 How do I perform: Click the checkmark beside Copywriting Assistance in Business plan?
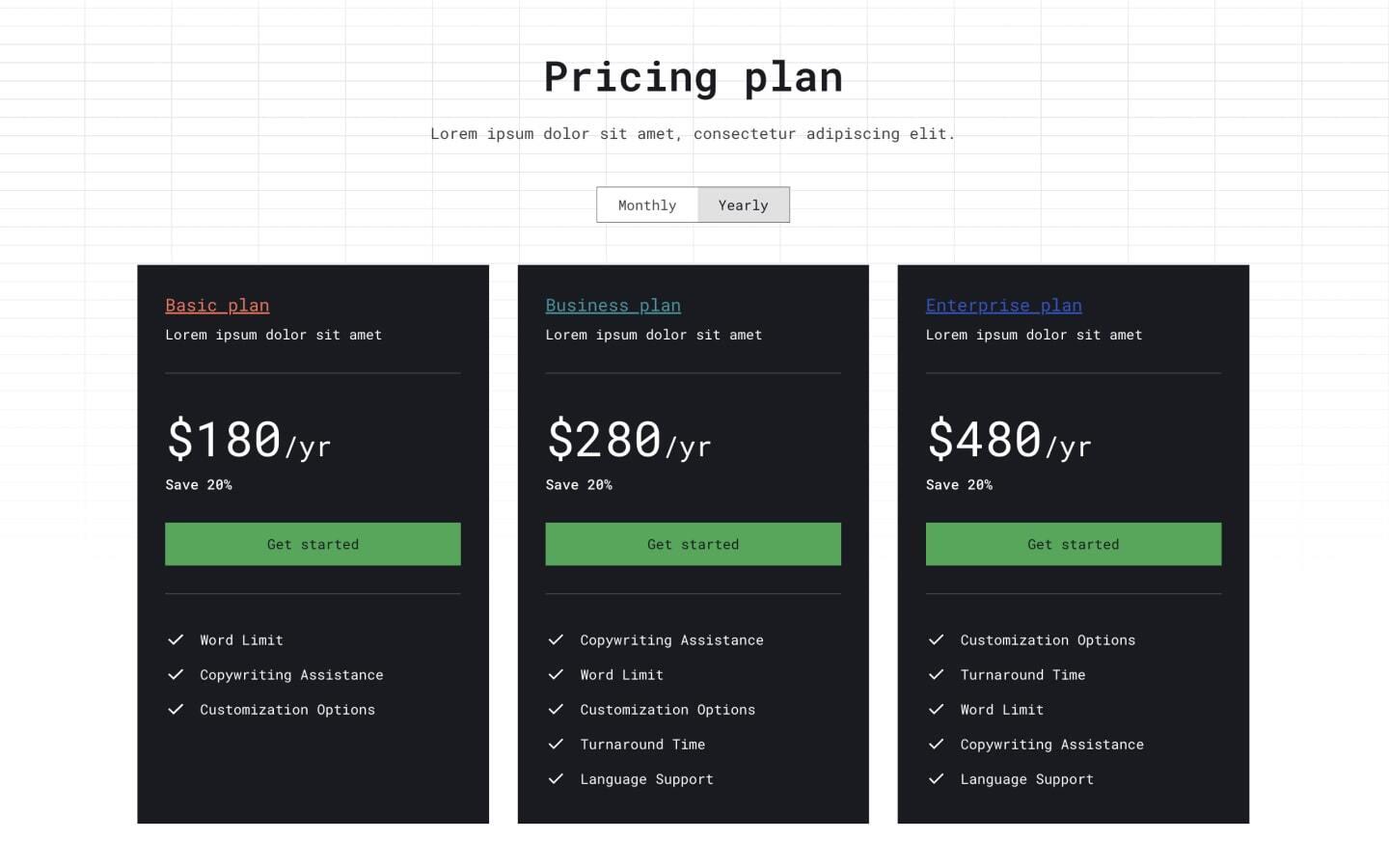[x=556, y=639]
